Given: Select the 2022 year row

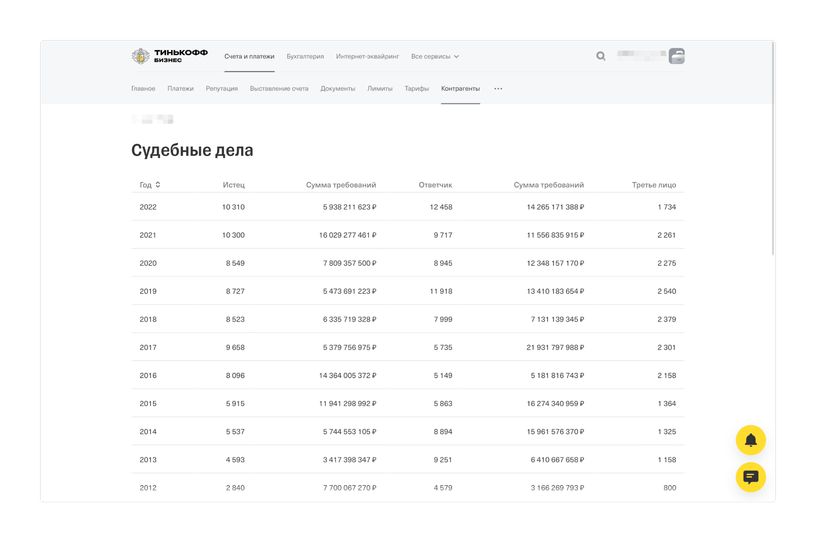Looking at the screenshot, I should (407, 207).
